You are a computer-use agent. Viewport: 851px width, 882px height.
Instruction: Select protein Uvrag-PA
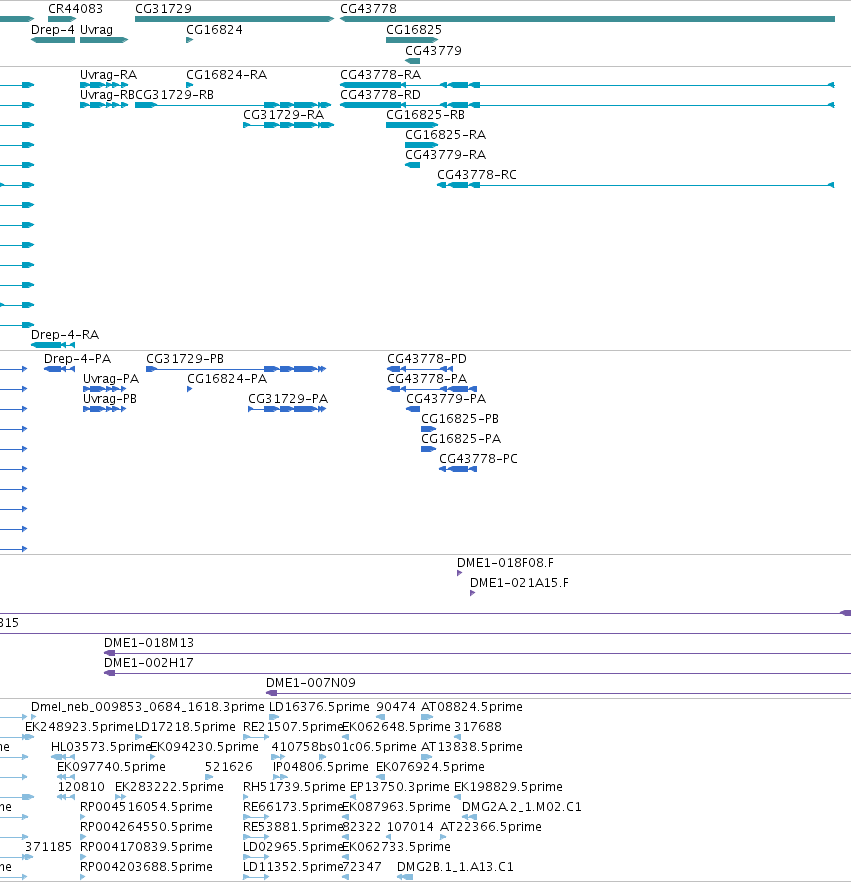[105, 389]
